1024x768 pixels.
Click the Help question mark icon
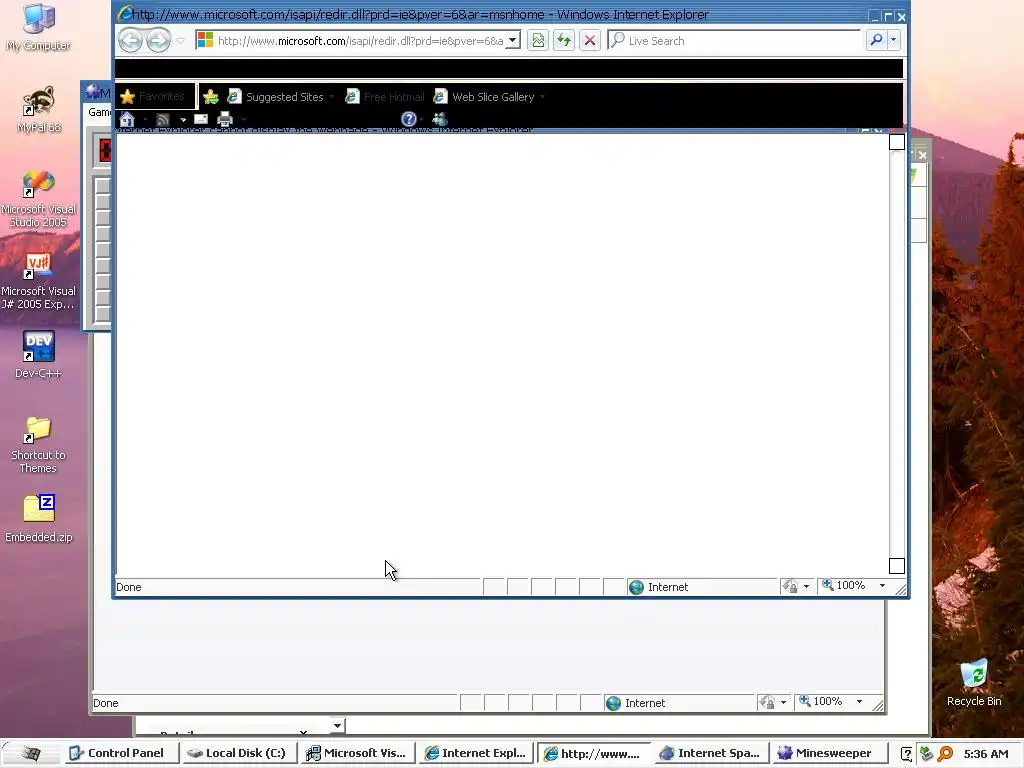(x=409, y=119)
